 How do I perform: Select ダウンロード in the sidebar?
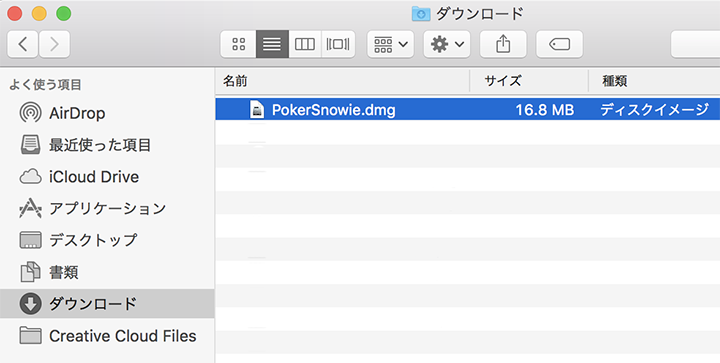[107, 304]
